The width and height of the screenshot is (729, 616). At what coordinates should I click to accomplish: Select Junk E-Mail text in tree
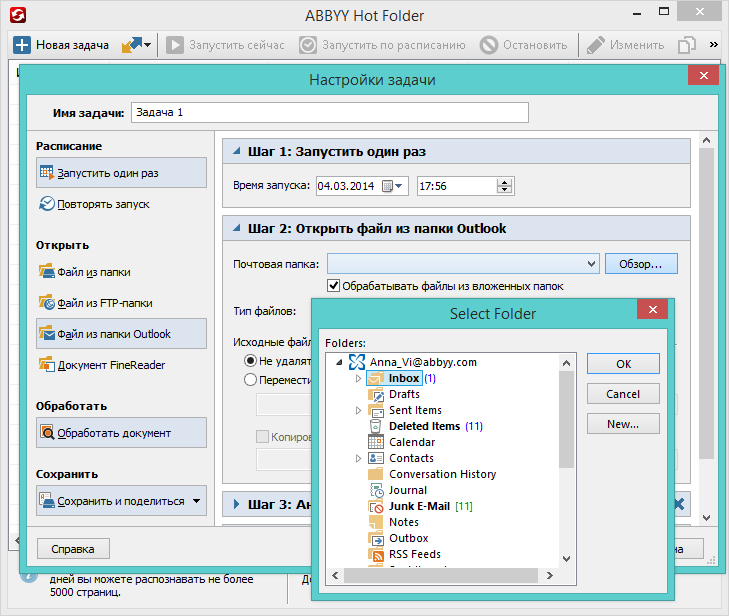419,506
